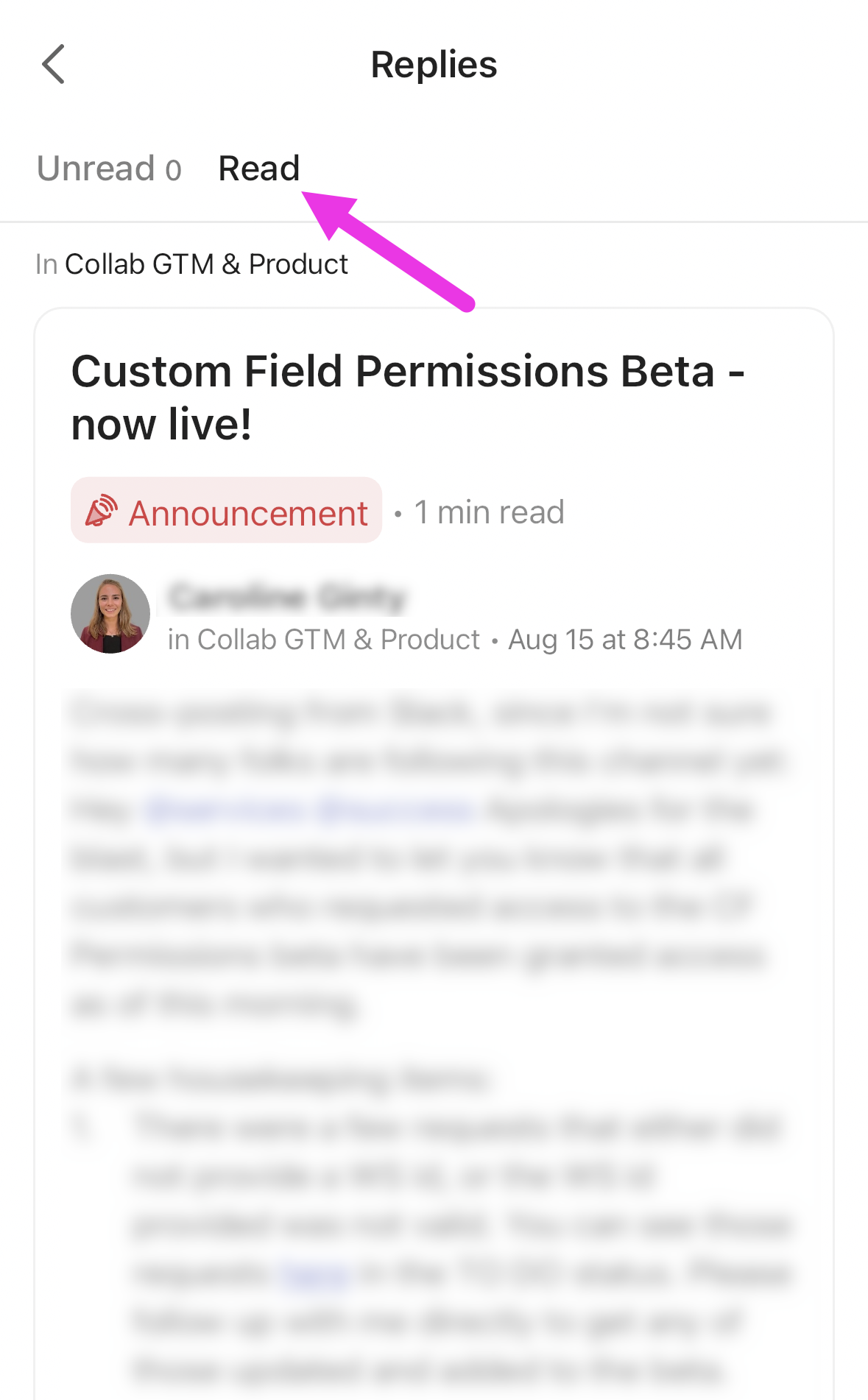
Task: Open the blurred blue hyperlink in list item
Action: [x=315, y=1273]
